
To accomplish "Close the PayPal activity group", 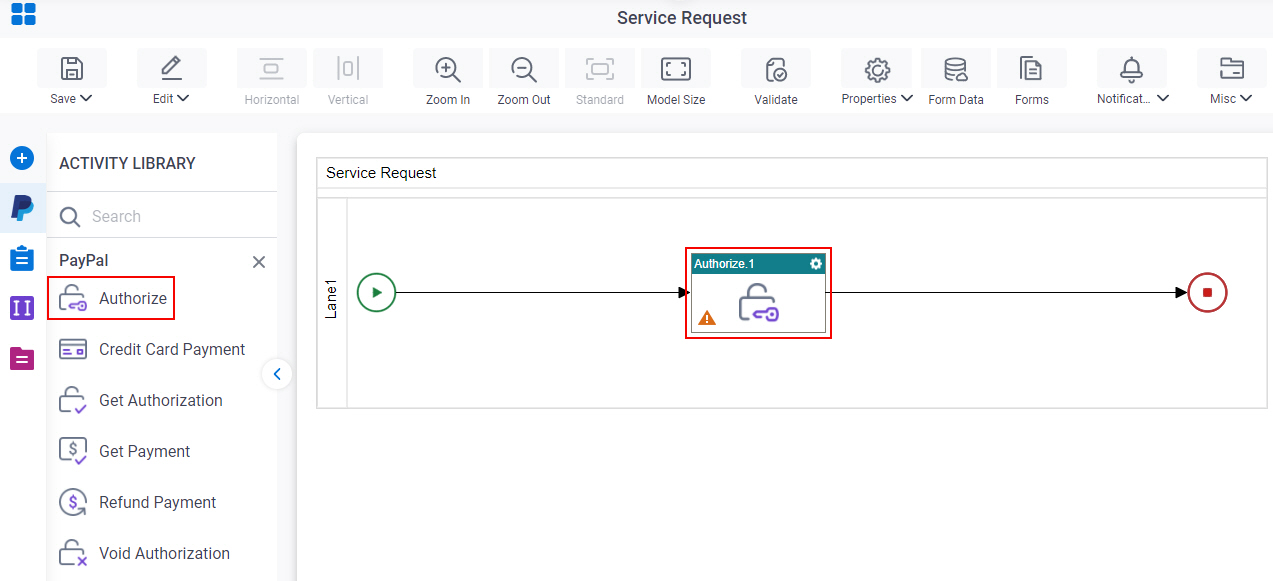I will (x=259, y=262).
